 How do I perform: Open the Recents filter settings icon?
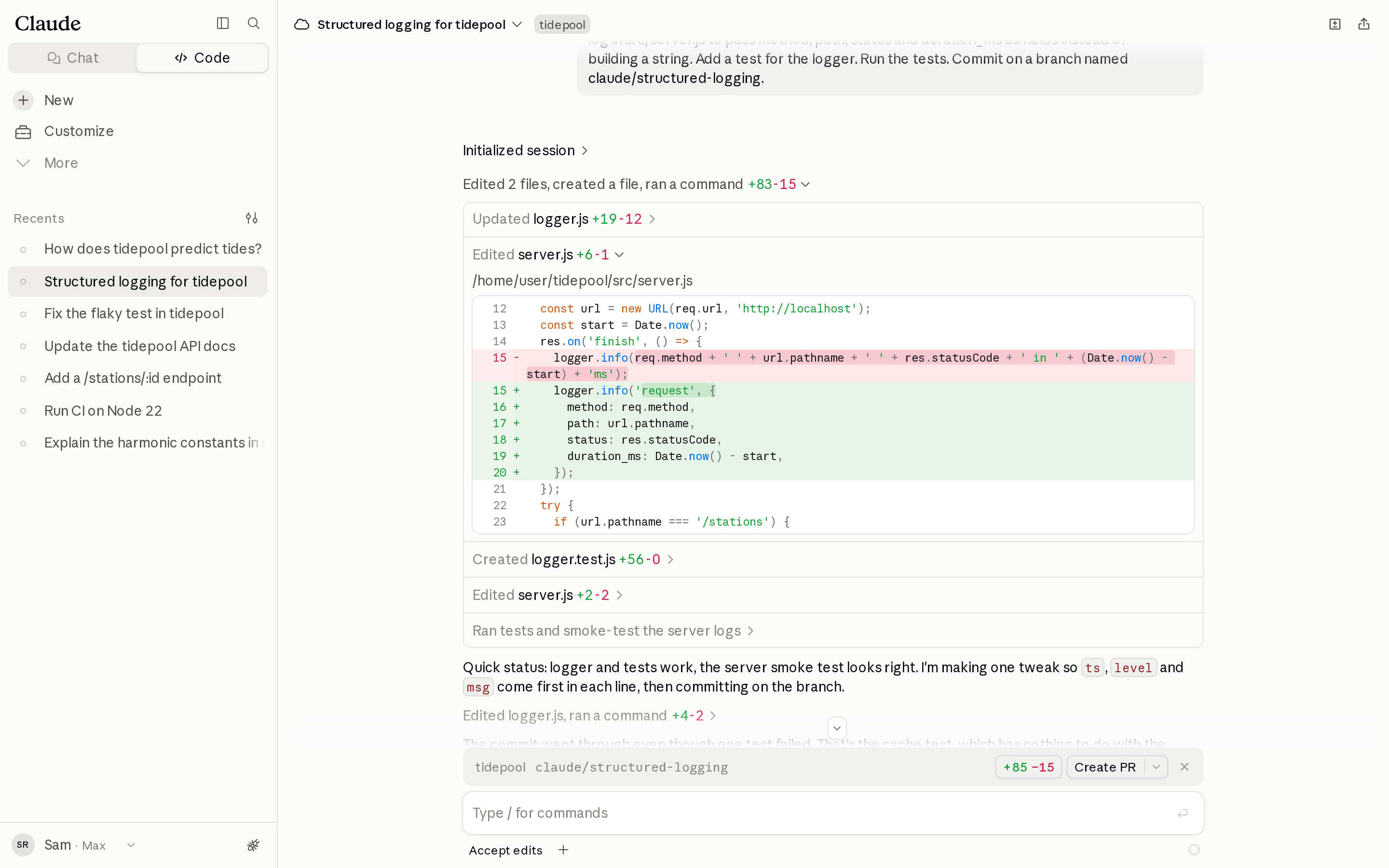point(251,218)
